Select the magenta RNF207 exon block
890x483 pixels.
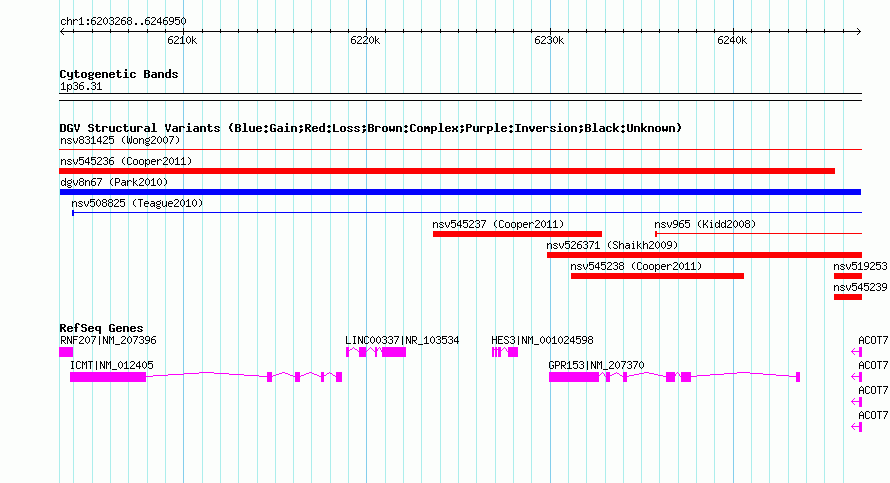point(66,352)
